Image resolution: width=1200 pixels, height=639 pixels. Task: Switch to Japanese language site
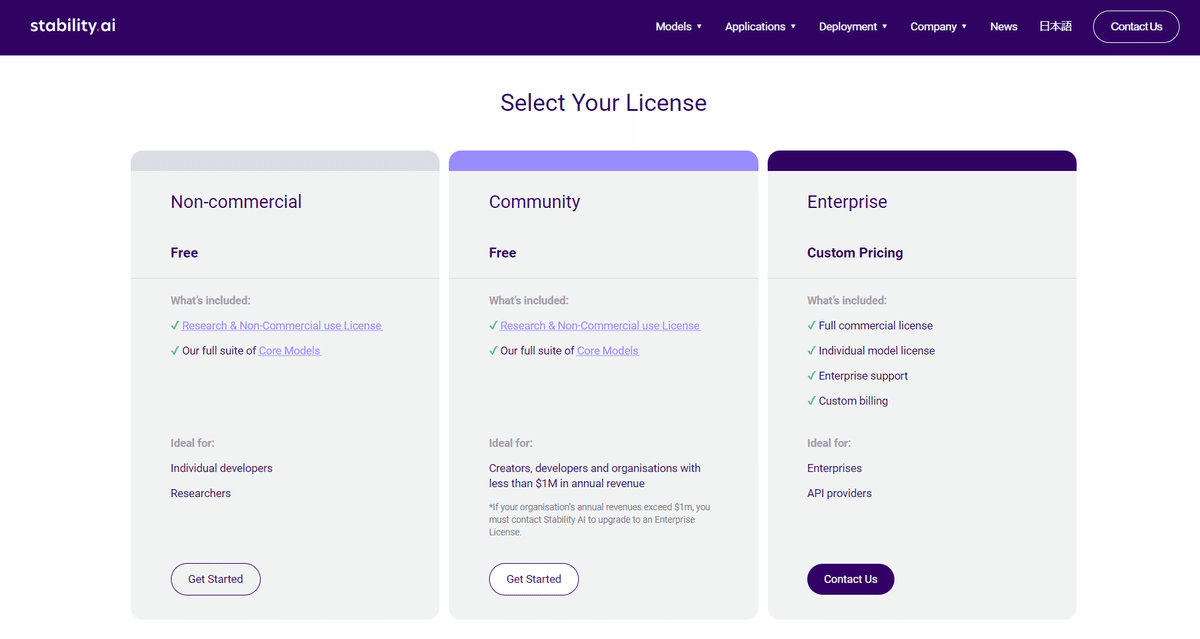[x=1055, y=27]
